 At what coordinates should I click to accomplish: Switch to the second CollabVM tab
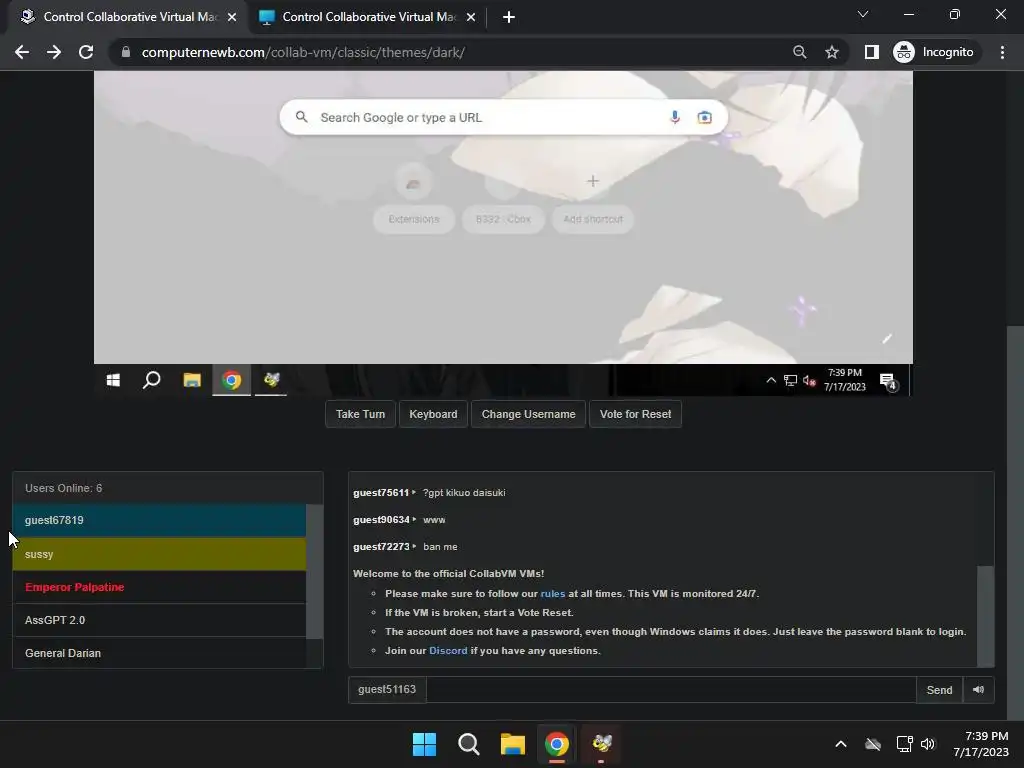368,17
